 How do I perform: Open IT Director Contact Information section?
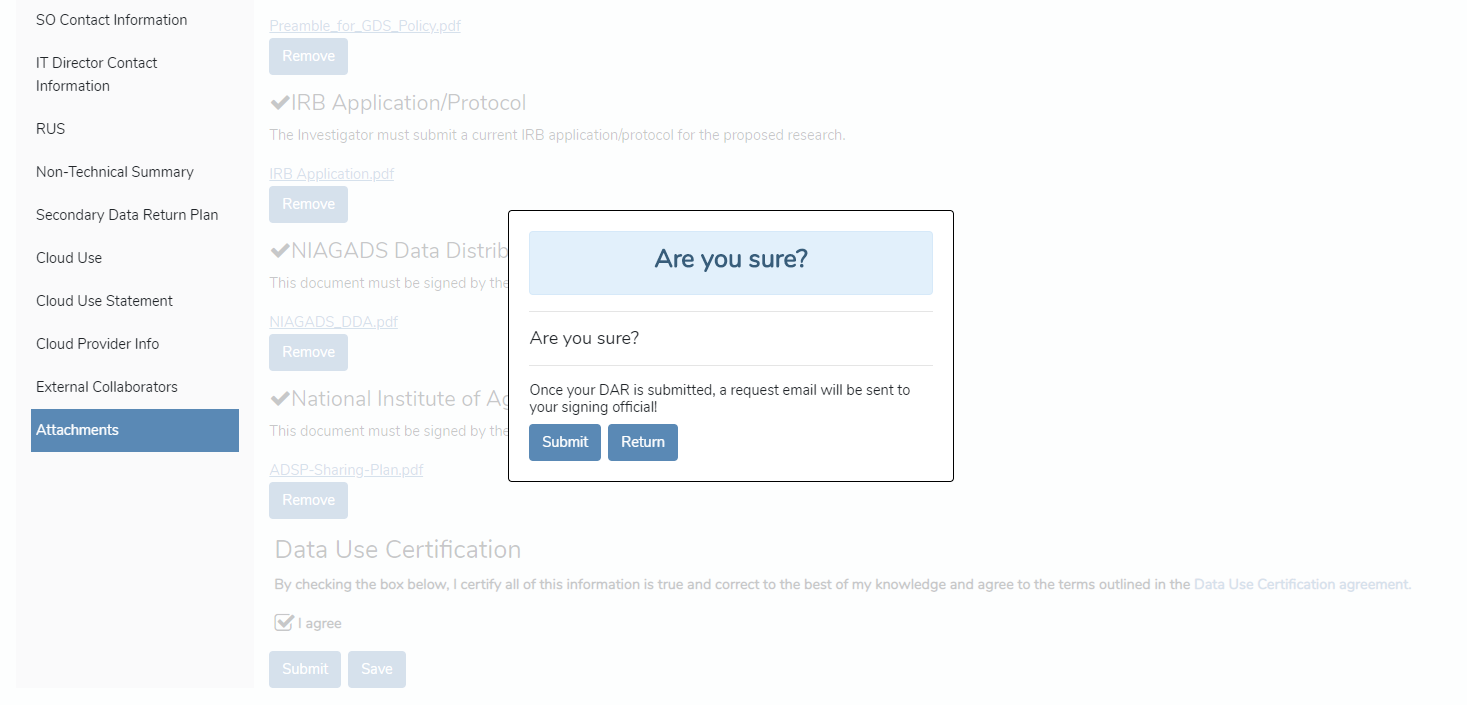point(96,74)
